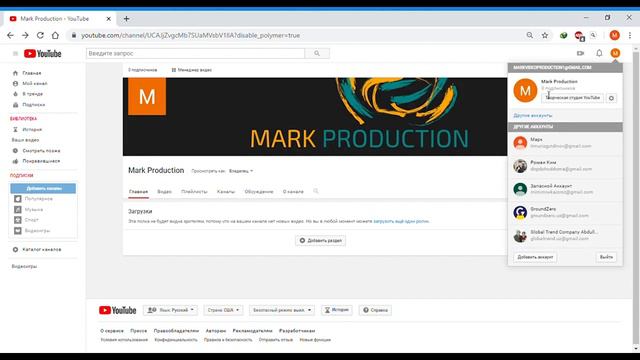
Task: Click the Добавить аккаунт button
Action: (x=535, y=257)
